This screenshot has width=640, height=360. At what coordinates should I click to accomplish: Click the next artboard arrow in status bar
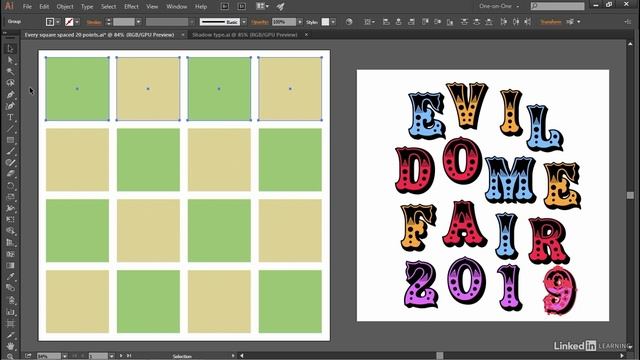(121, 356)
